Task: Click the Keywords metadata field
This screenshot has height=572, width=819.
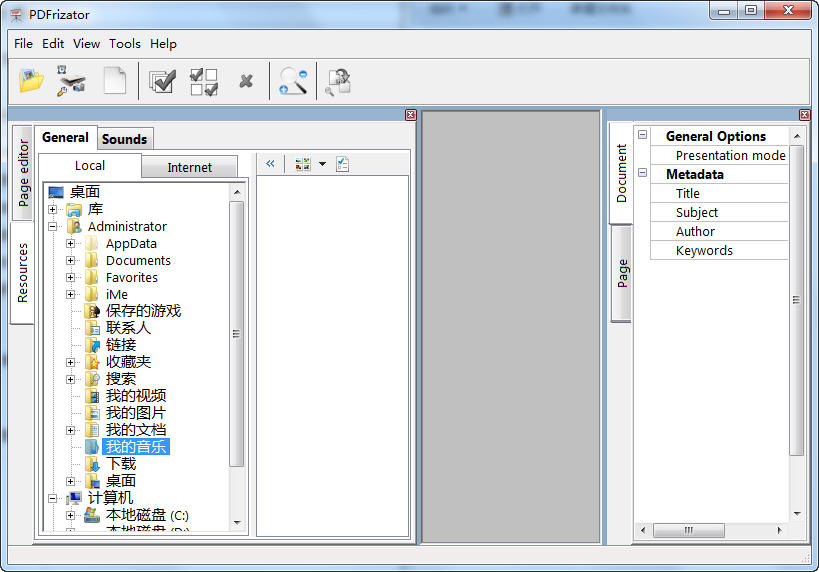Action: coord(719,251)
